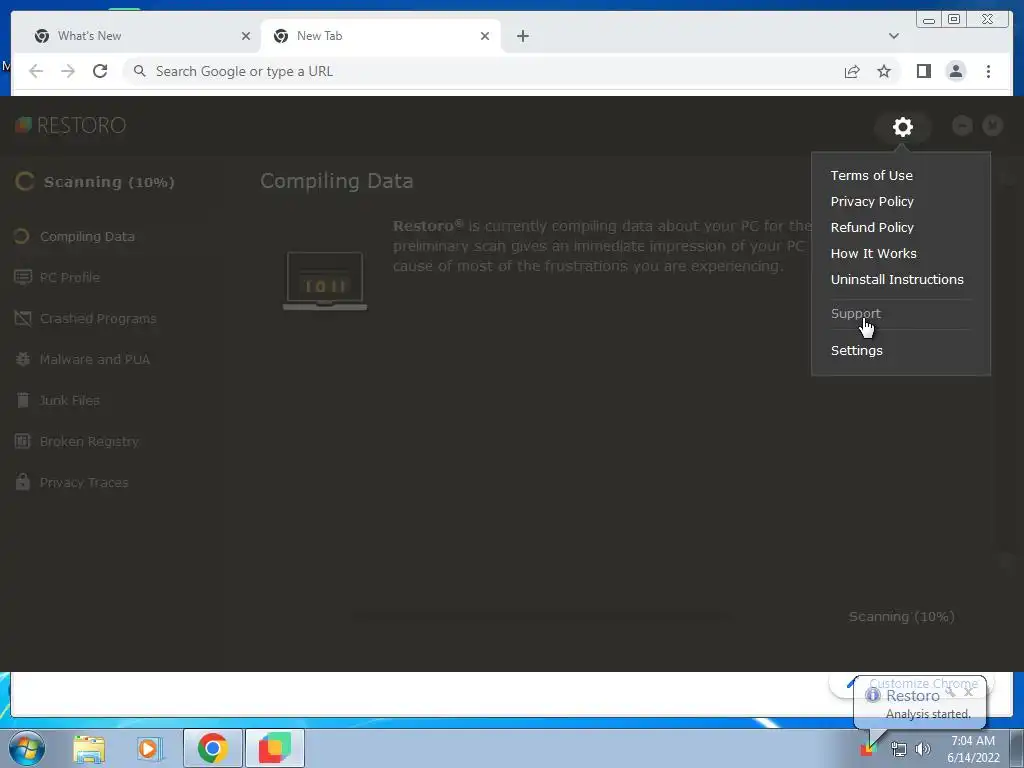Reload the Chrome page

[100, 71]
